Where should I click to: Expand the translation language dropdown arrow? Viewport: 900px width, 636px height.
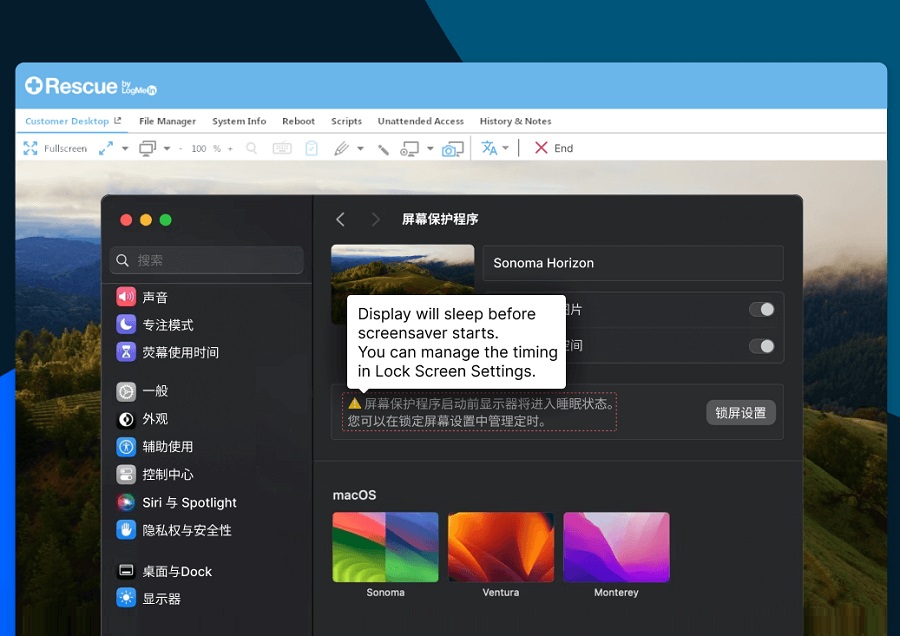click(506, 148)
